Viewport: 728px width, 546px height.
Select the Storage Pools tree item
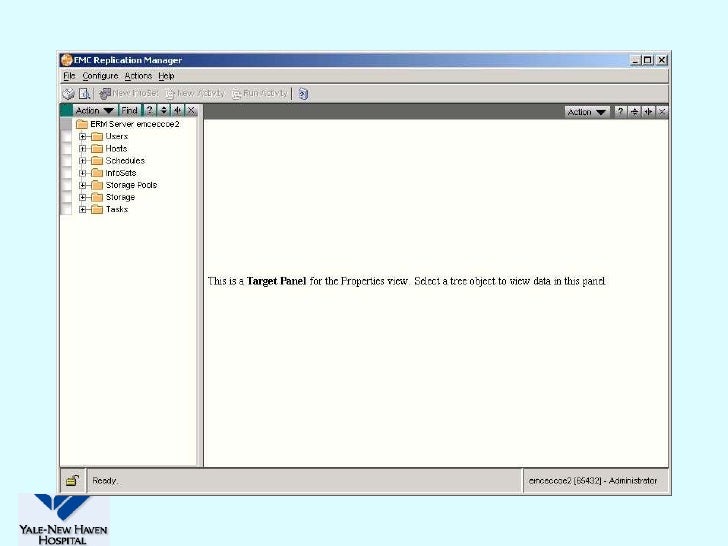click(x=131, y=185)
